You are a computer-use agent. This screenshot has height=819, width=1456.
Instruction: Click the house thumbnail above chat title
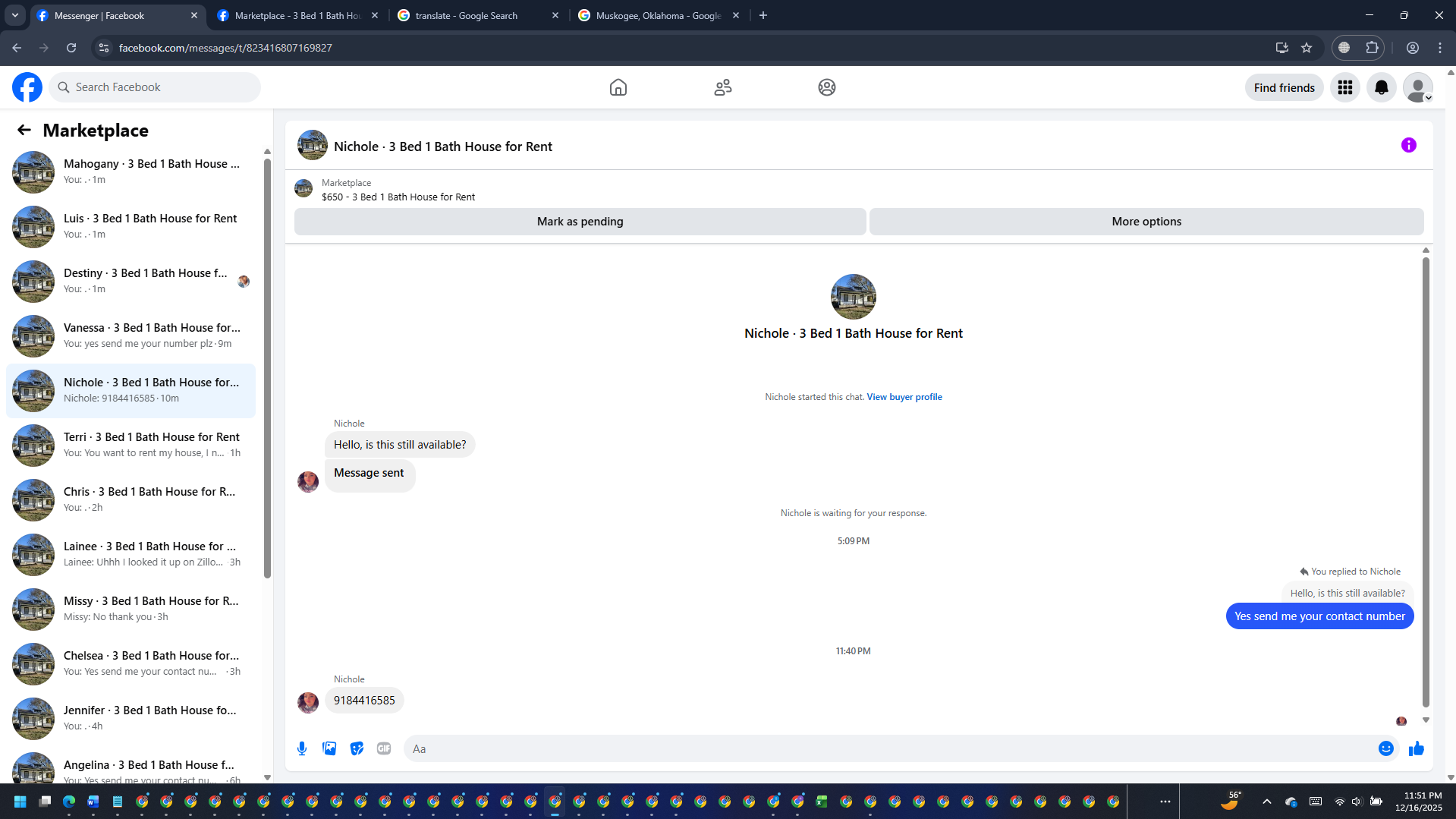pyautogui.click(x=854, y=297)
